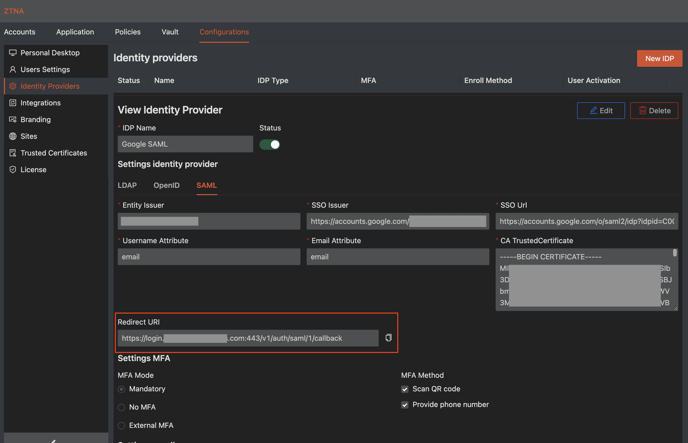Click the Integrations icon in sidebar
The image size is (688, 443).
[13, 103]
